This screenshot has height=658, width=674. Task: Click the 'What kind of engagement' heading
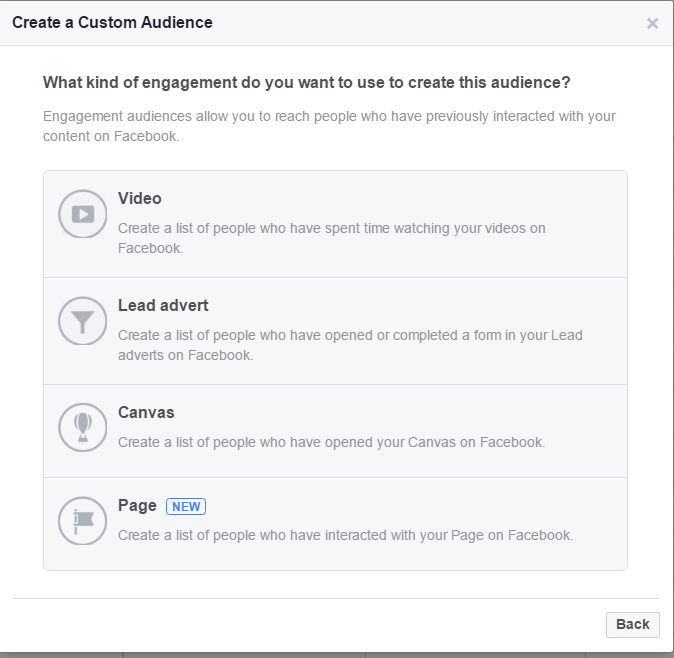pos(306,83)
